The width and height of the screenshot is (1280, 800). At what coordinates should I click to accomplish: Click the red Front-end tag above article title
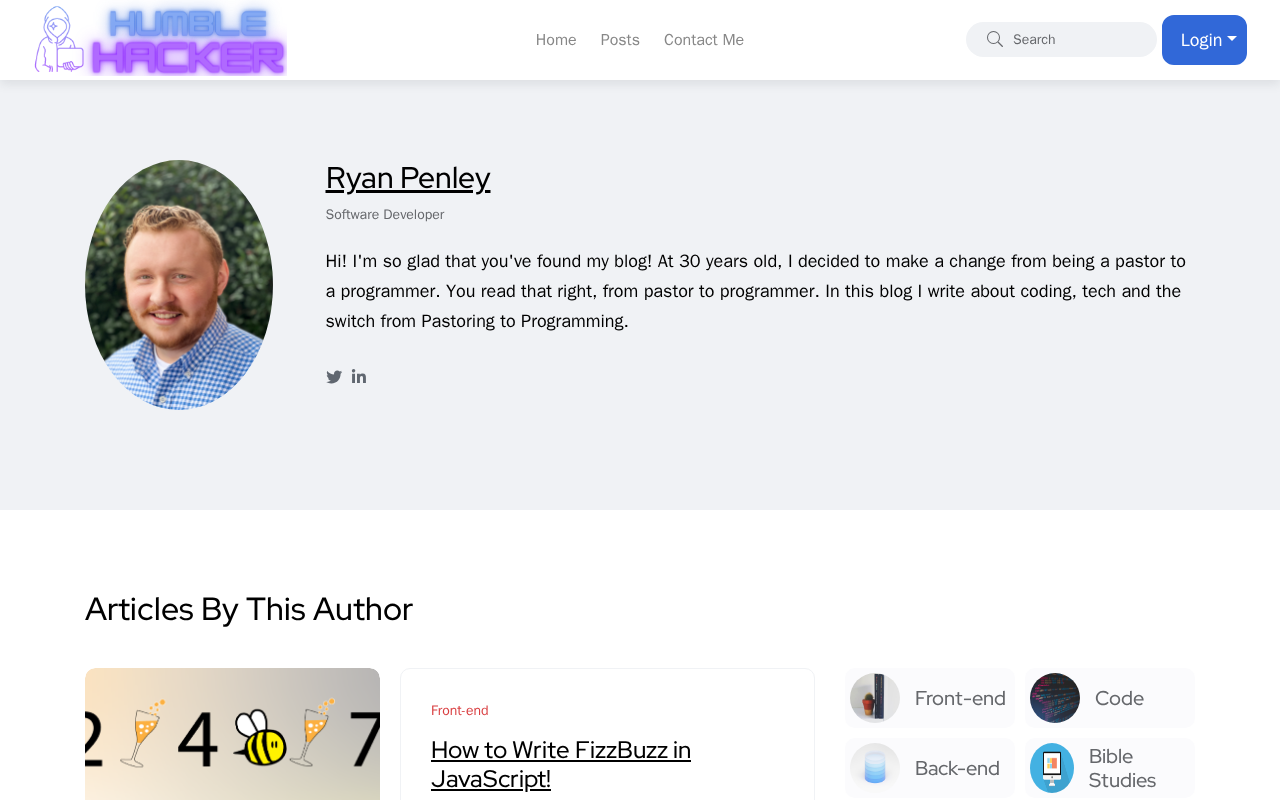coord(460,711)
